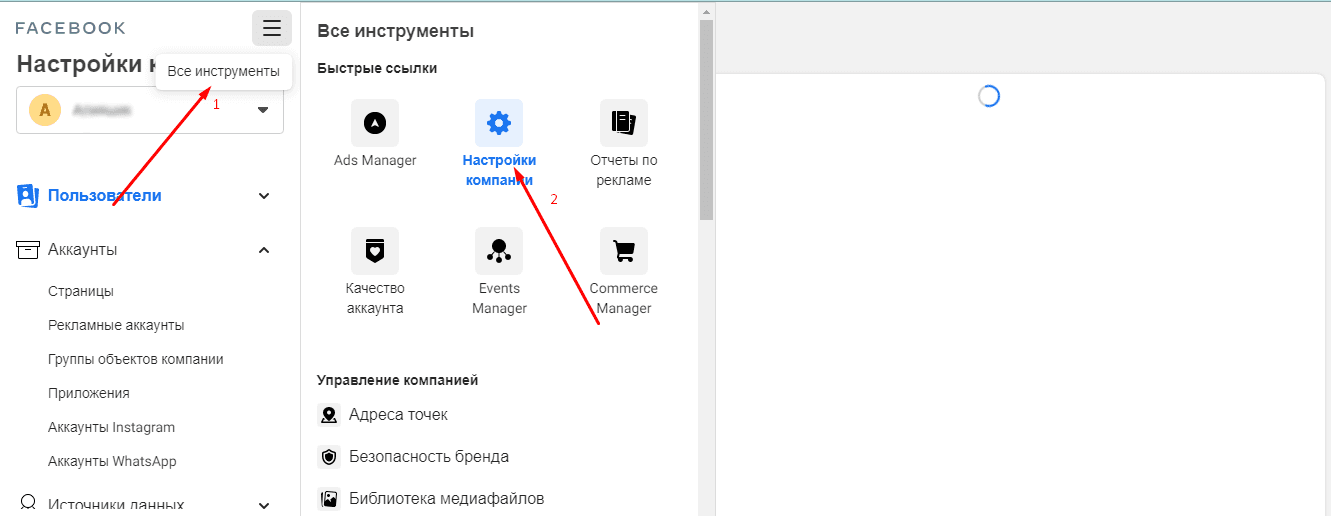
Task: Collapse the Аккаунты section chevron
Action: [264, 250]
